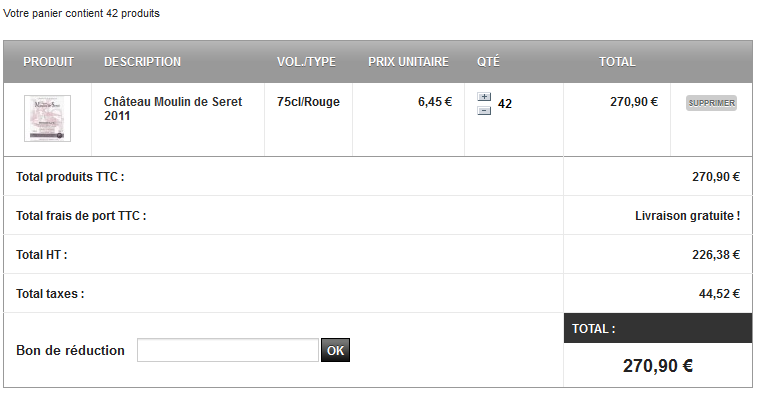Select the Total HT amount 226,38 €
Viewport: 763px width, 398px height.
click(716, 254)
